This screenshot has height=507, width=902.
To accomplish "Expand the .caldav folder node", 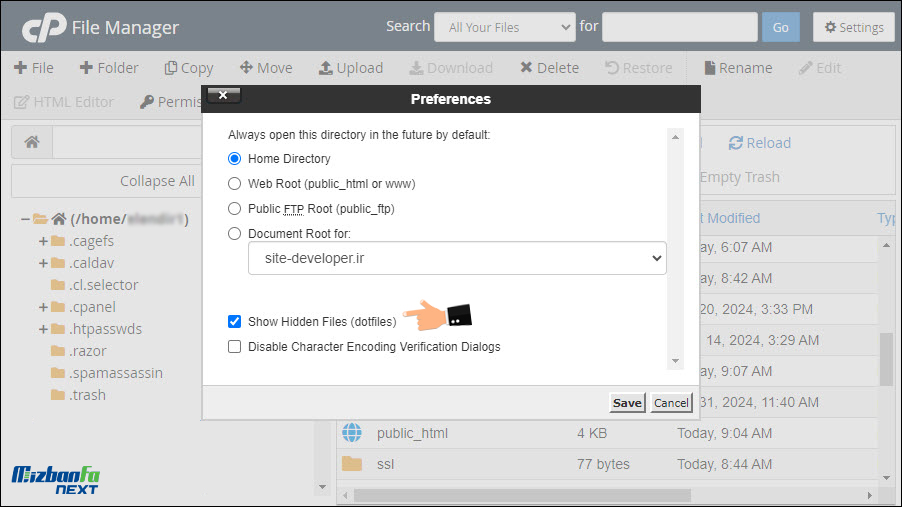I will coord(43,263).
